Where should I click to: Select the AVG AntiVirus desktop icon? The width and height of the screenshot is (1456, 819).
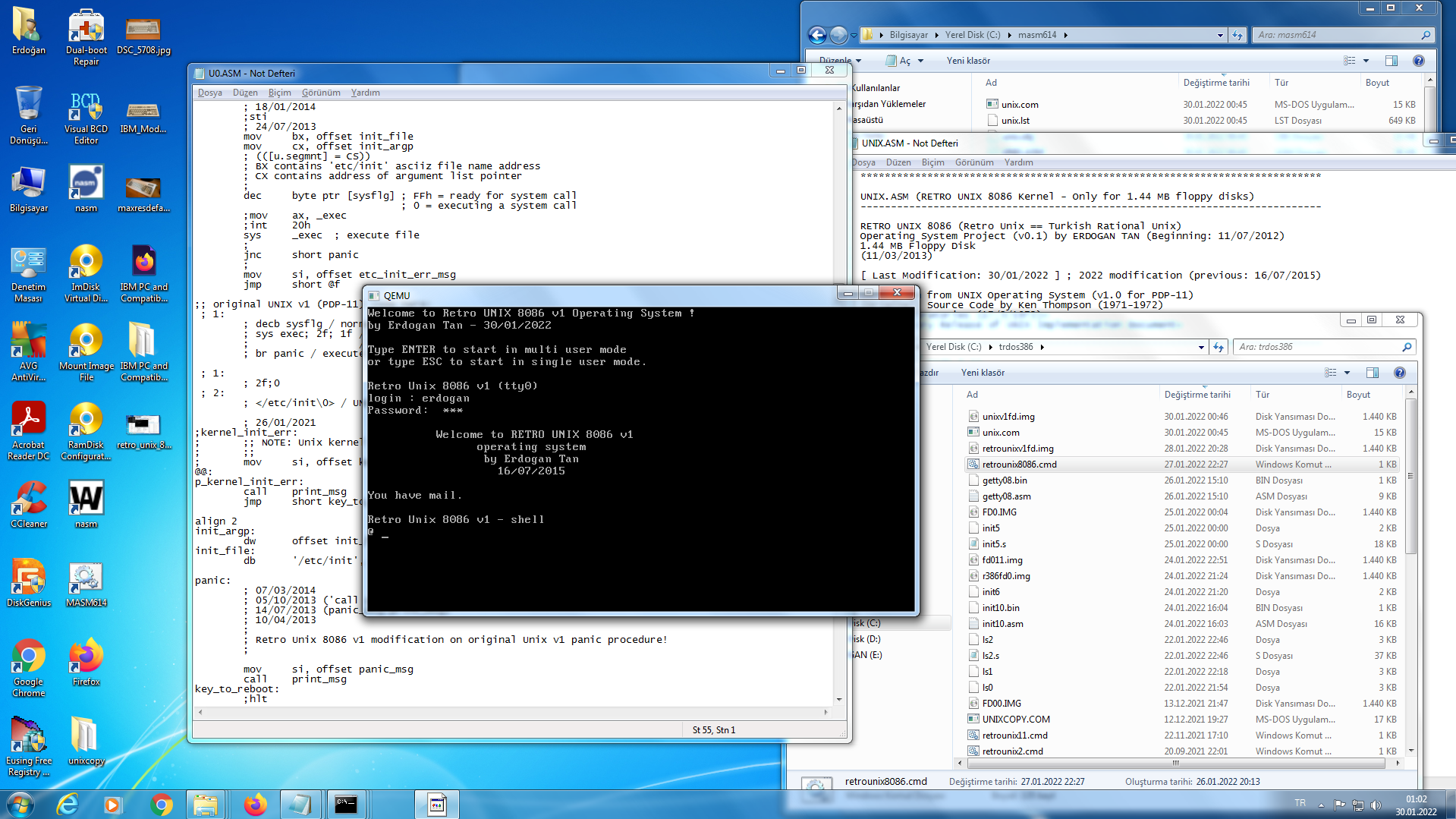(29, 352)
